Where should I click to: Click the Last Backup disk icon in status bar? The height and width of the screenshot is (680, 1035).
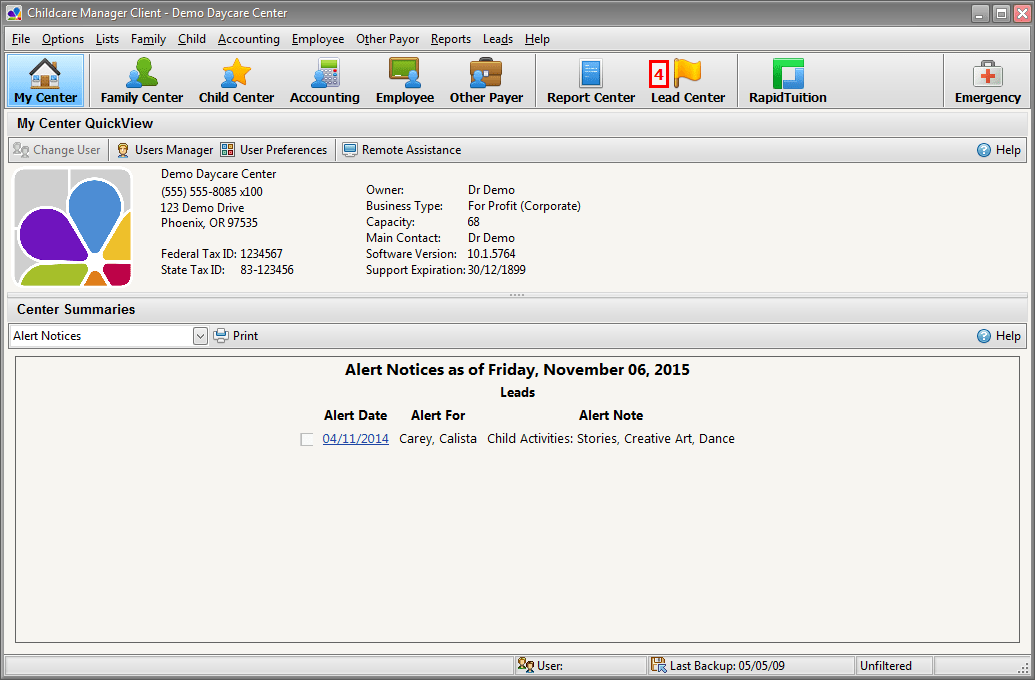click(658, 665)
